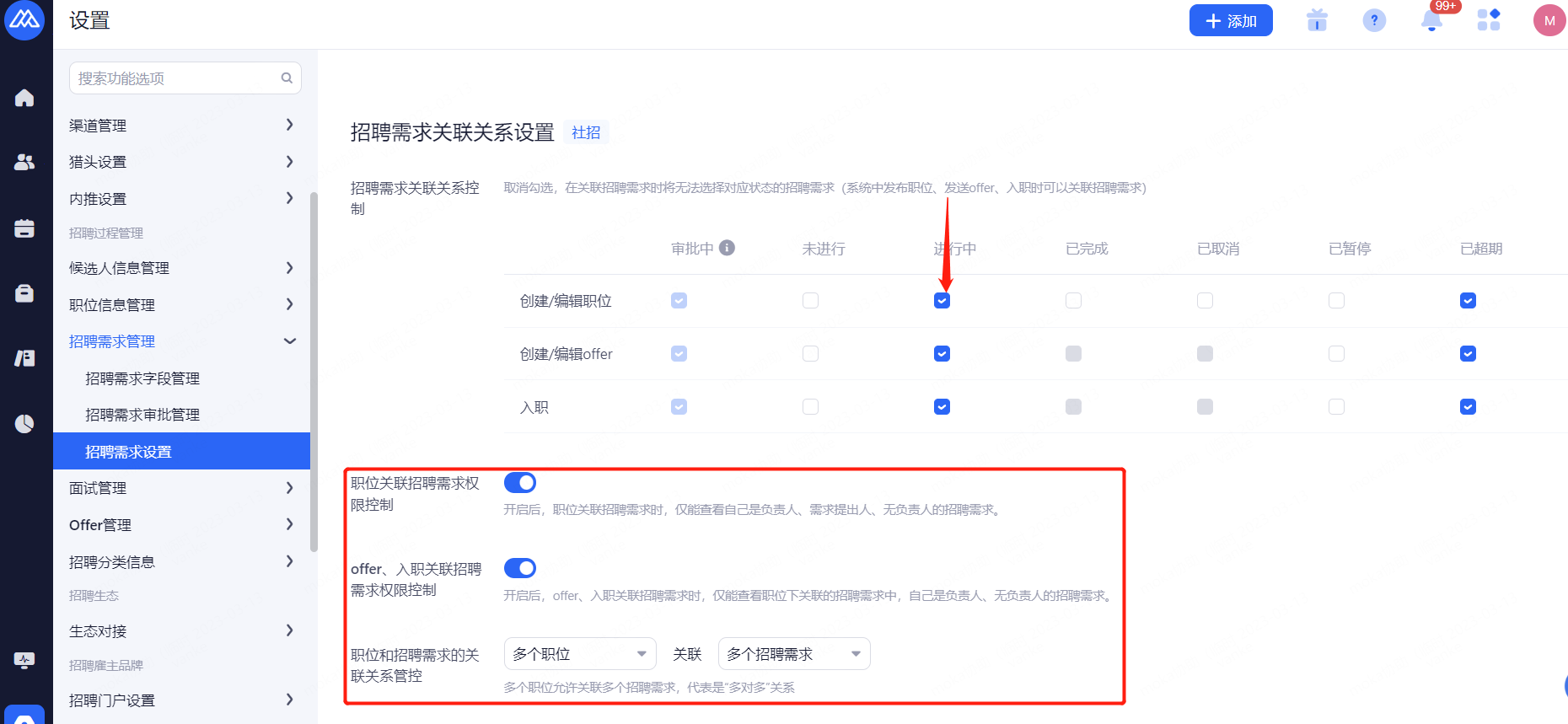Click the blue 添加 button
This screenshot has height=724, width=1568.
point(1230,21)
